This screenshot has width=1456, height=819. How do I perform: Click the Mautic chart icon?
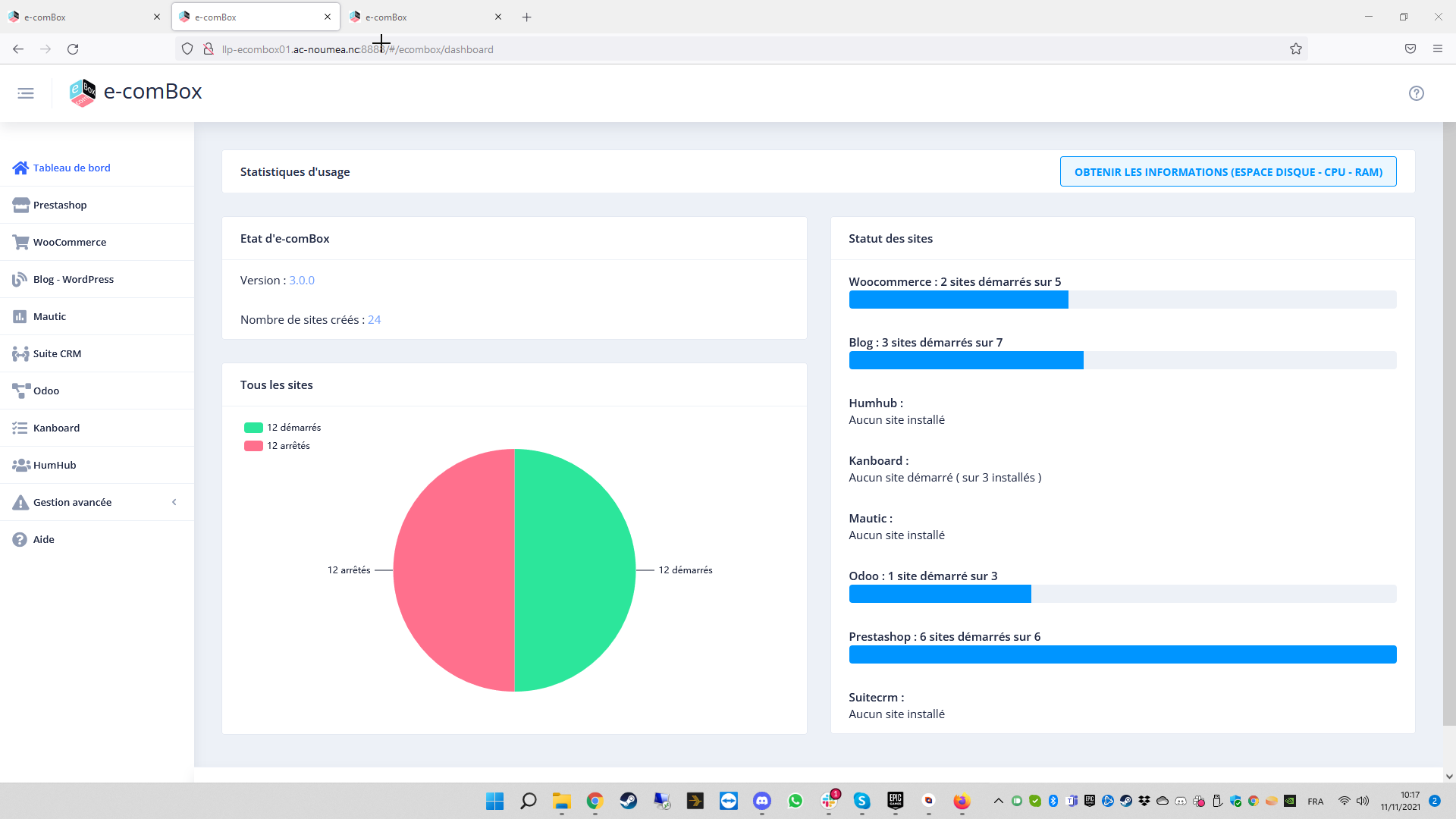pos(20,316)
